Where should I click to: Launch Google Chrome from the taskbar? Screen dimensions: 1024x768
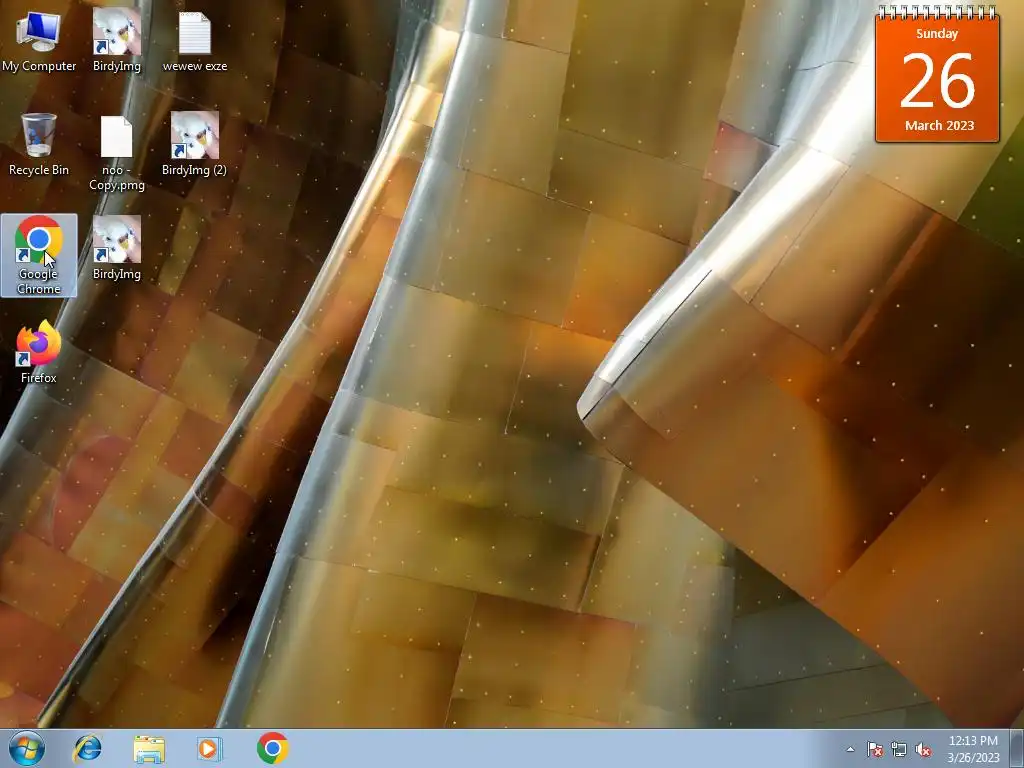click(x=272, y=748)
